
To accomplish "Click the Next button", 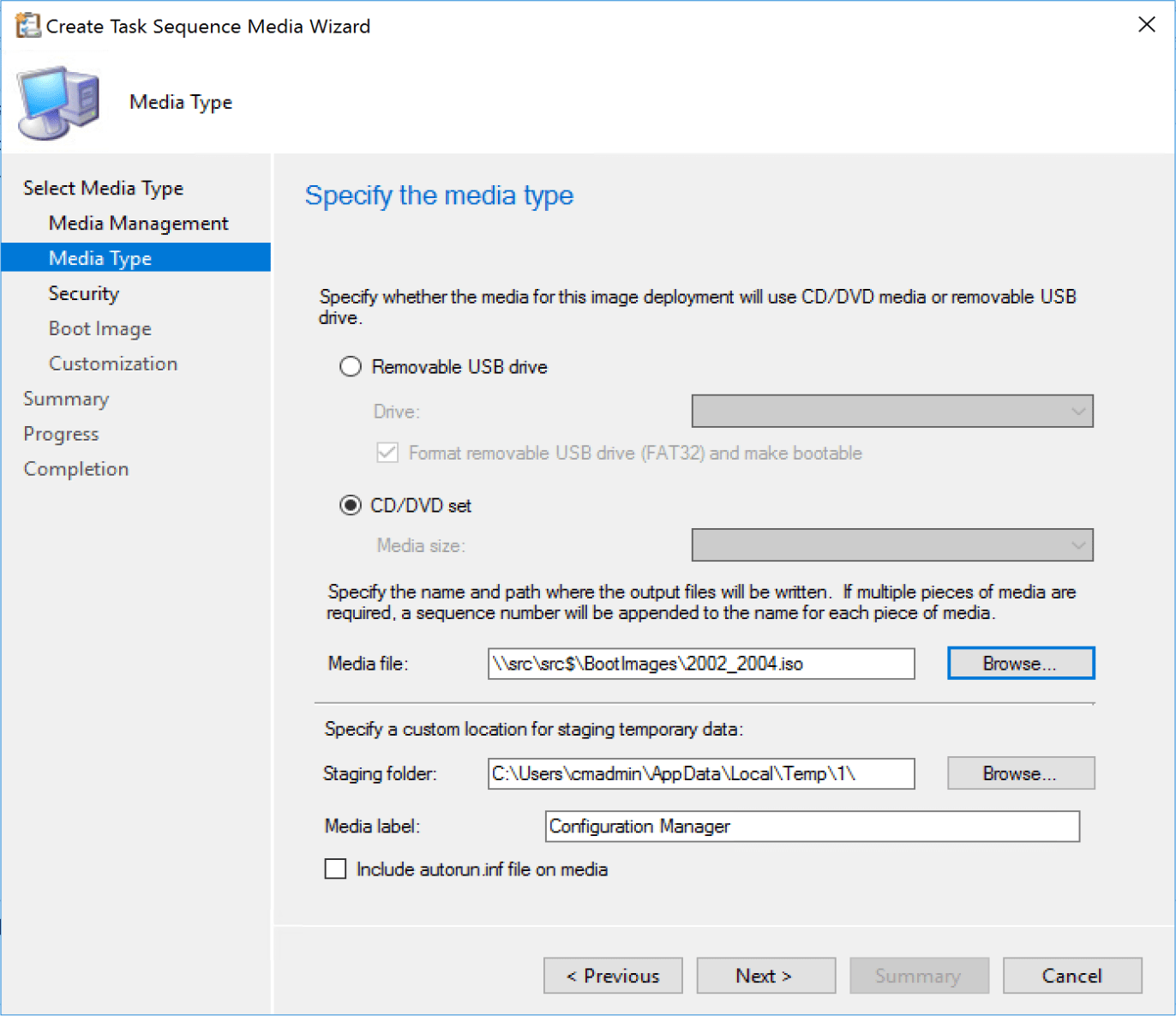I will pos(765,975).
